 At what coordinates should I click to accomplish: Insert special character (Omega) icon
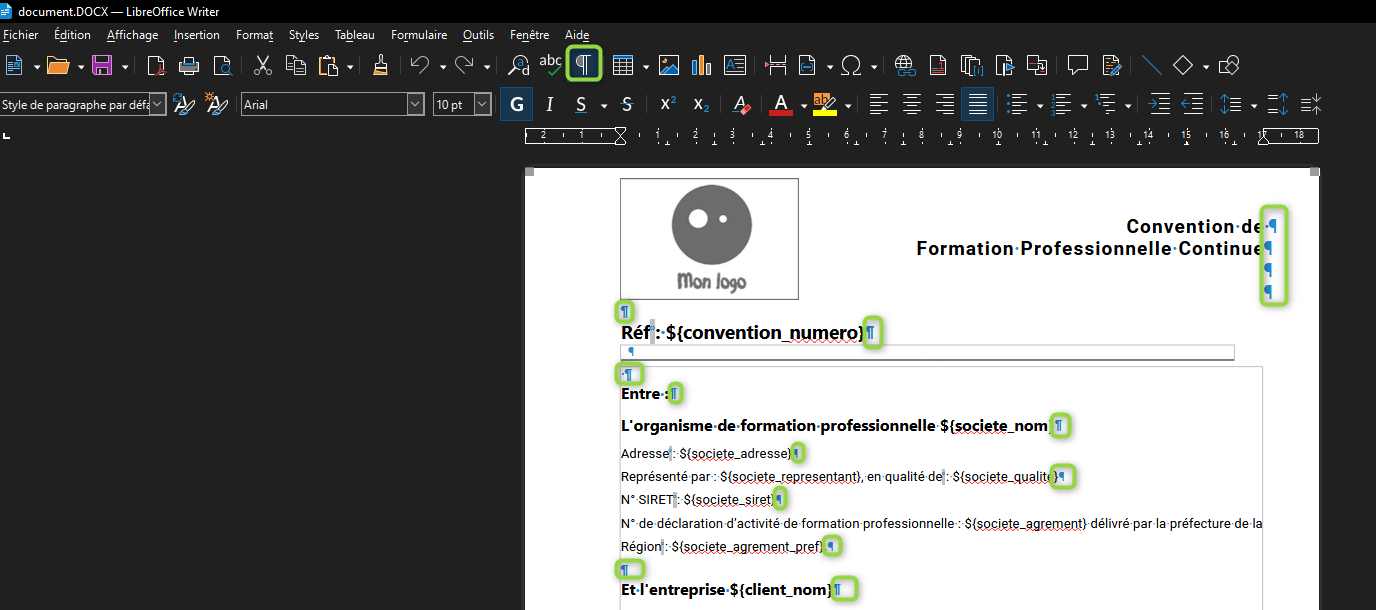click(x=851, y=66)
